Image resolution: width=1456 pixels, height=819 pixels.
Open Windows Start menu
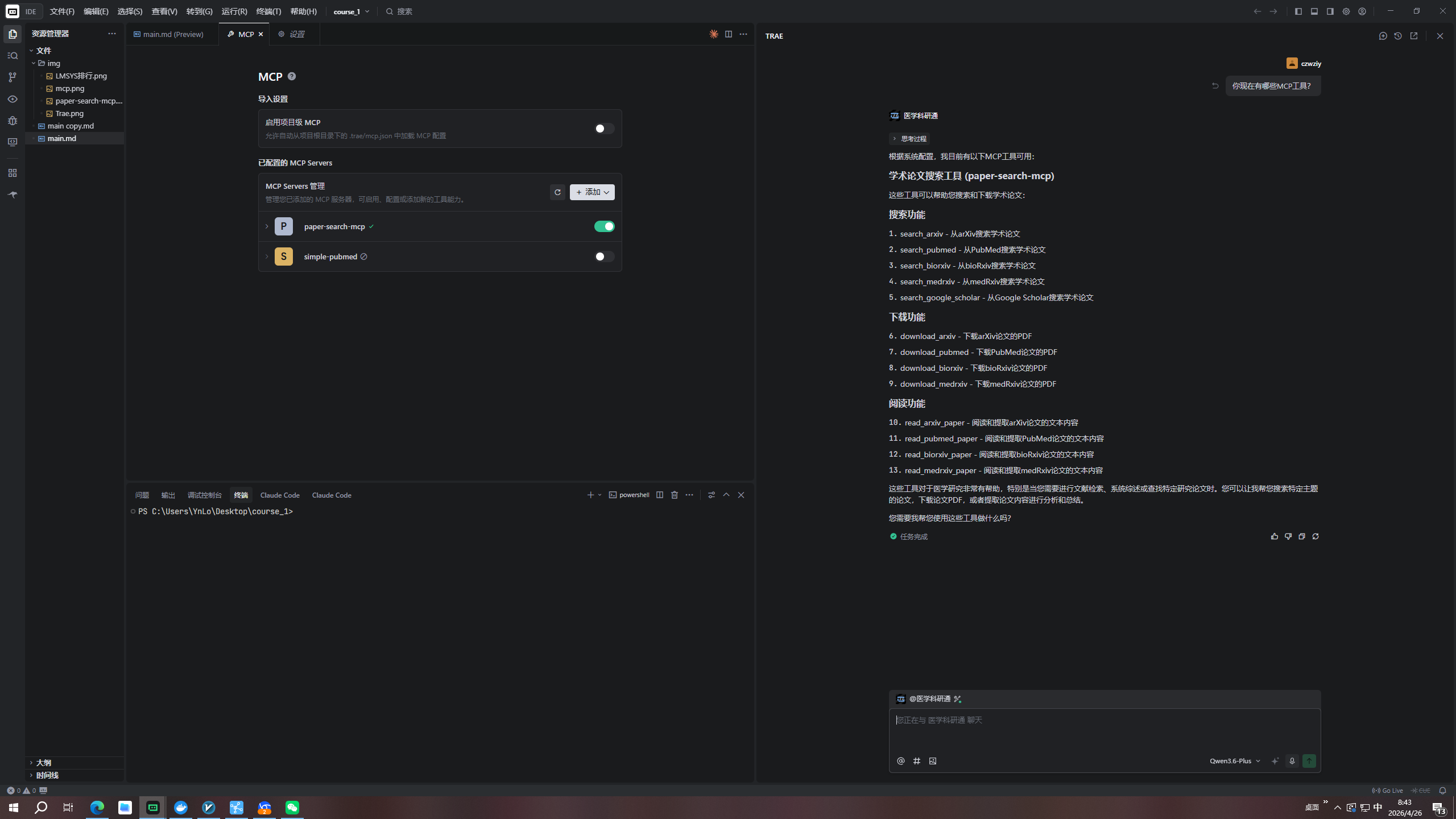coord(14,808)
